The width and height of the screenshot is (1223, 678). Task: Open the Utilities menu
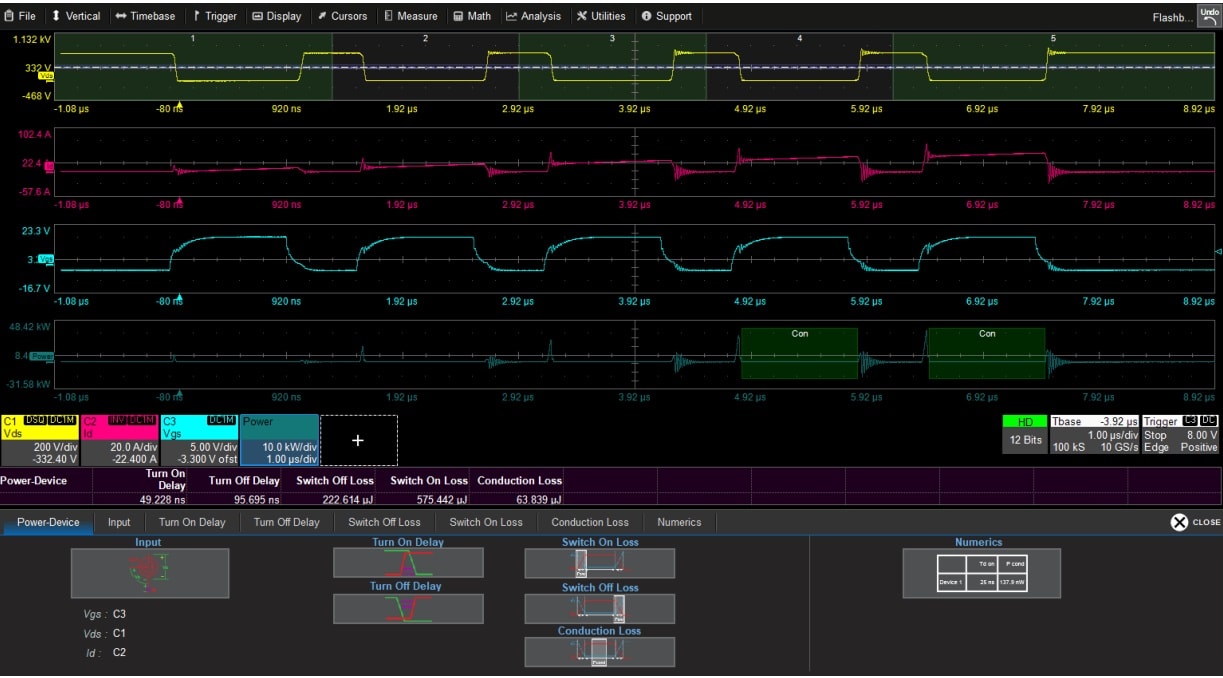coord(601,16)
